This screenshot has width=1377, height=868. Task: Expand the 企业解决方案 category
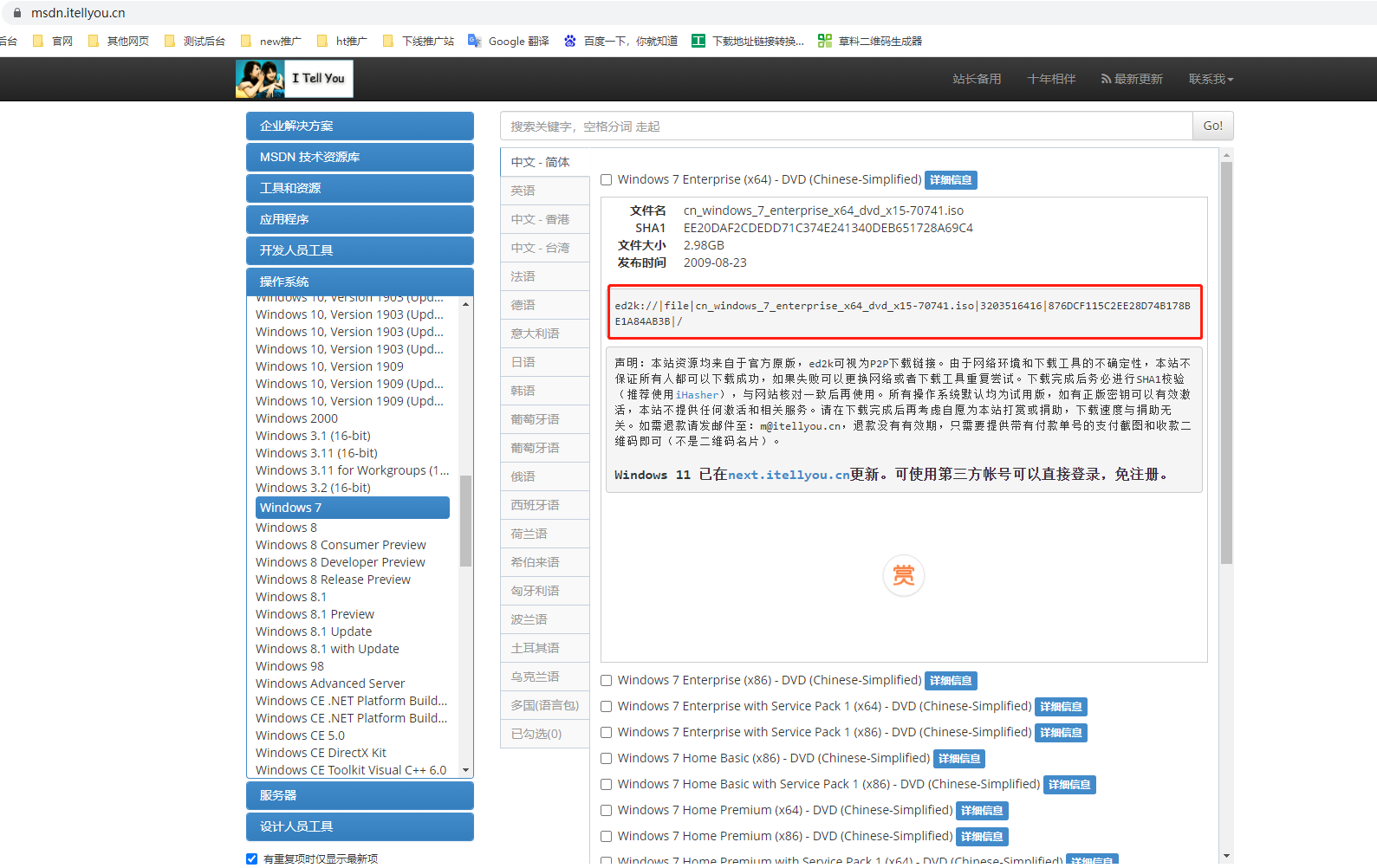click(360, 126)
